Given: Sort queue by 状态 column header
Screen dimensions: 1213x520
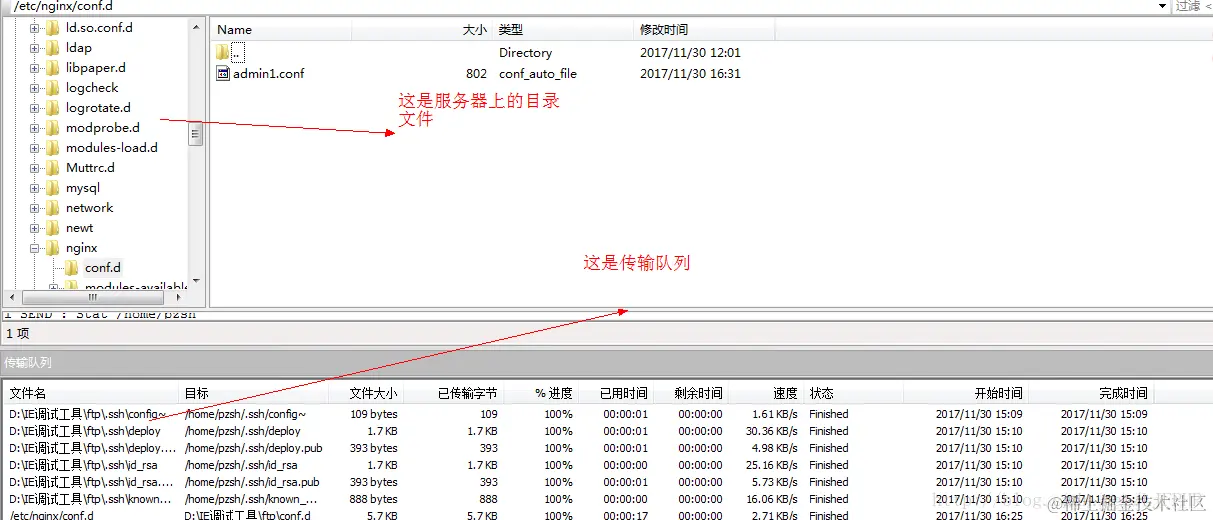Looking at the screenshot, I should coord(854,394).
